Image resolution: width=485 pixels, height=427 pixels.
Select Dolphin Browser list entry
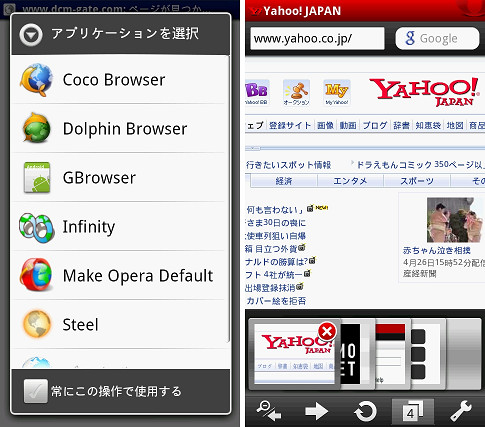click(x=120, y=128)
